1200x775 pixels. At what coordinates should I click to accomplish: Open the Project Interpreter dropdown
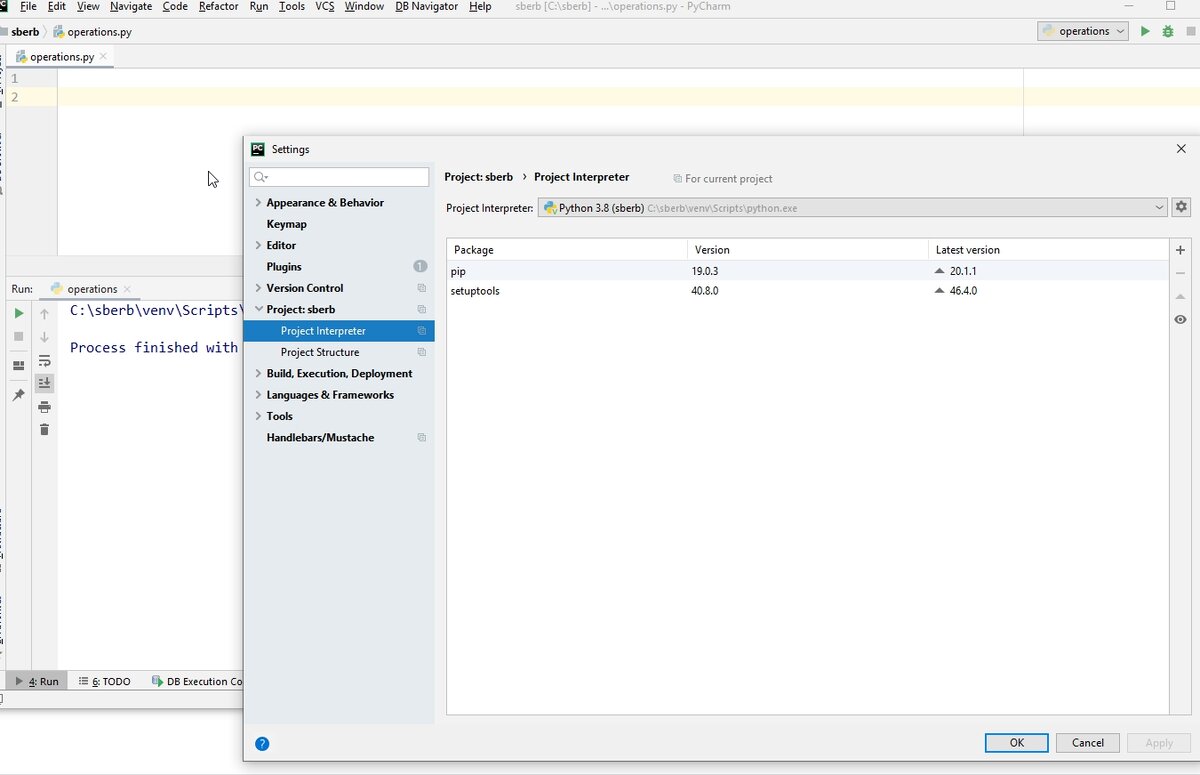(852, 208)
